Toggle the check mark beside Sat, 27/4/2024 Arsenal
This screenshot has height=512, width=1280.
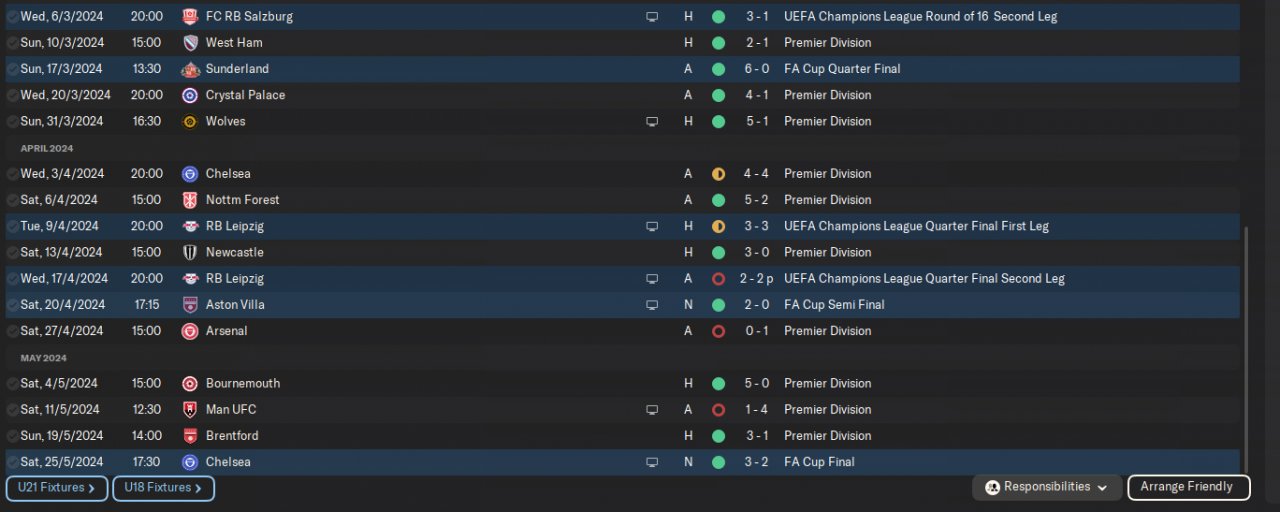pos(12,331)
